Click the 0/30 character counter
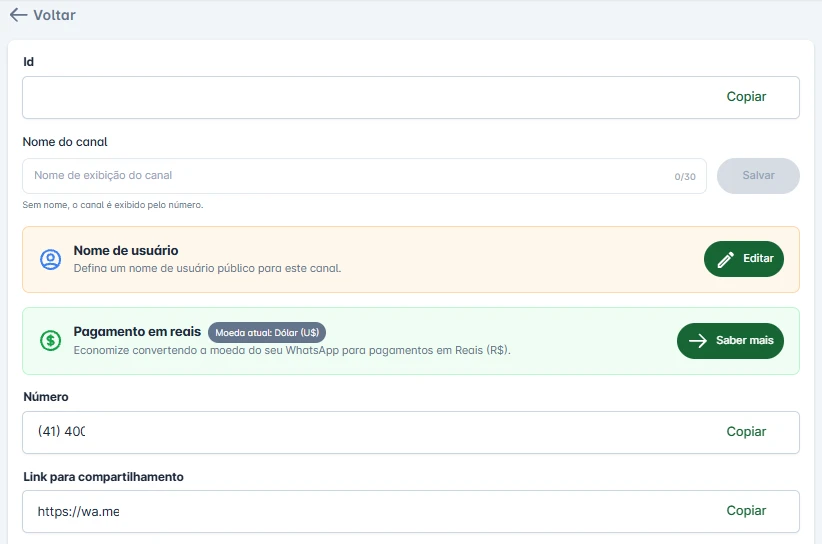 (685, 177)
